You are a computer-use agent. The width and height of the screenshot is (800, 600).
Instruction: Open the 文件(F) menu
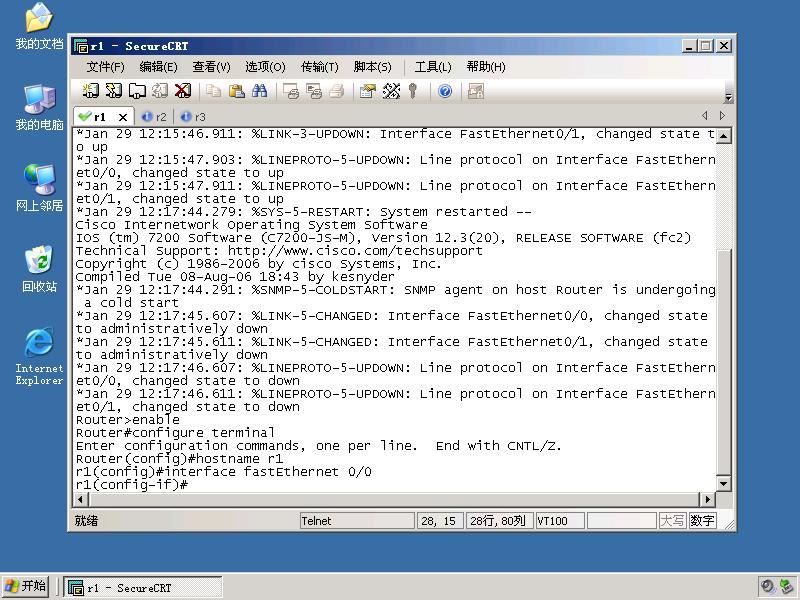(105, 67)
